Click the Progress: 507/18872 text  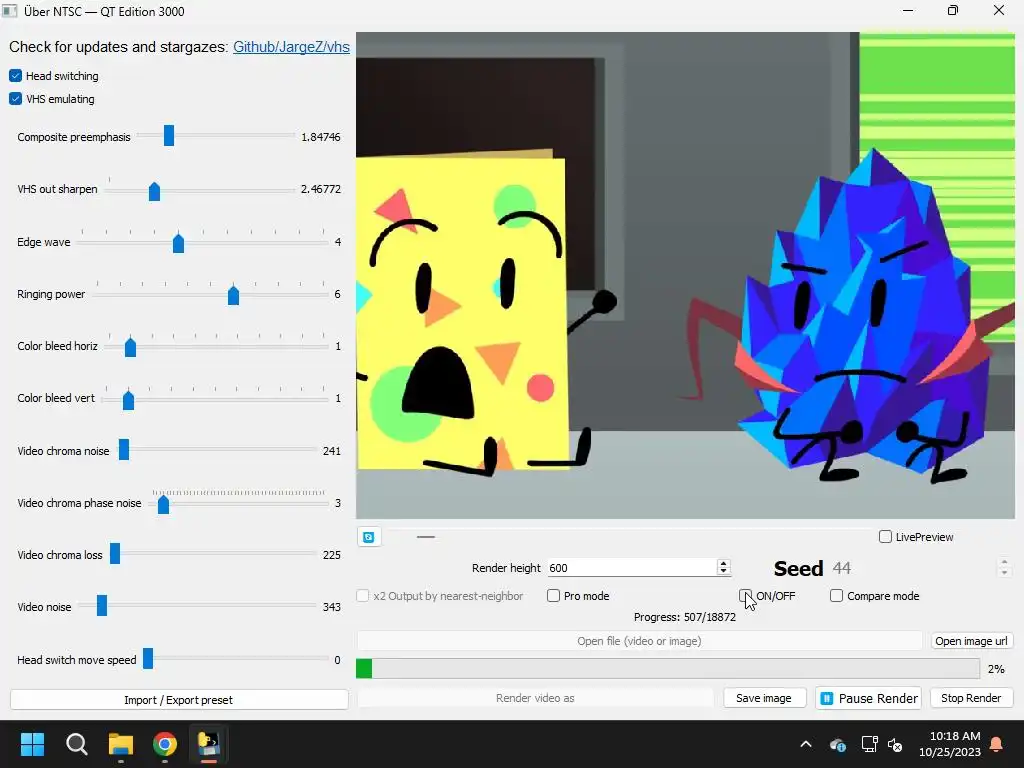[x=684, y=617]
